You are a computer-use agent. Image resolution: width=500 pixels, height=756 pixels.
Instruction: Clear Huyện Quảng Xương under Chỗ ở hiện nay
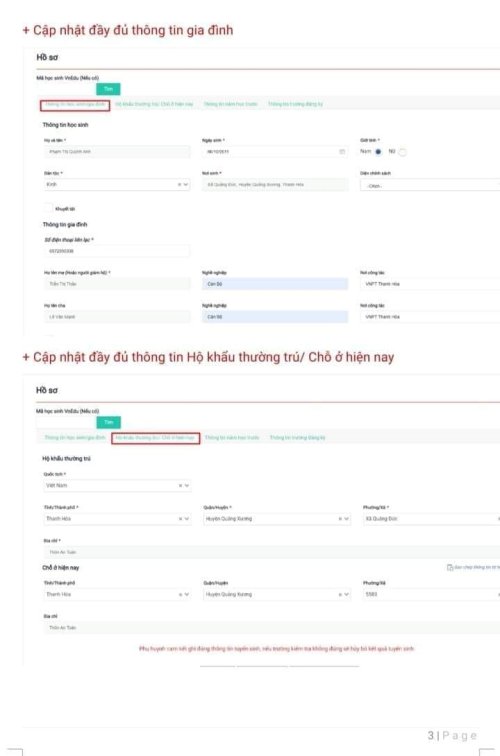(x=340, y=594)
